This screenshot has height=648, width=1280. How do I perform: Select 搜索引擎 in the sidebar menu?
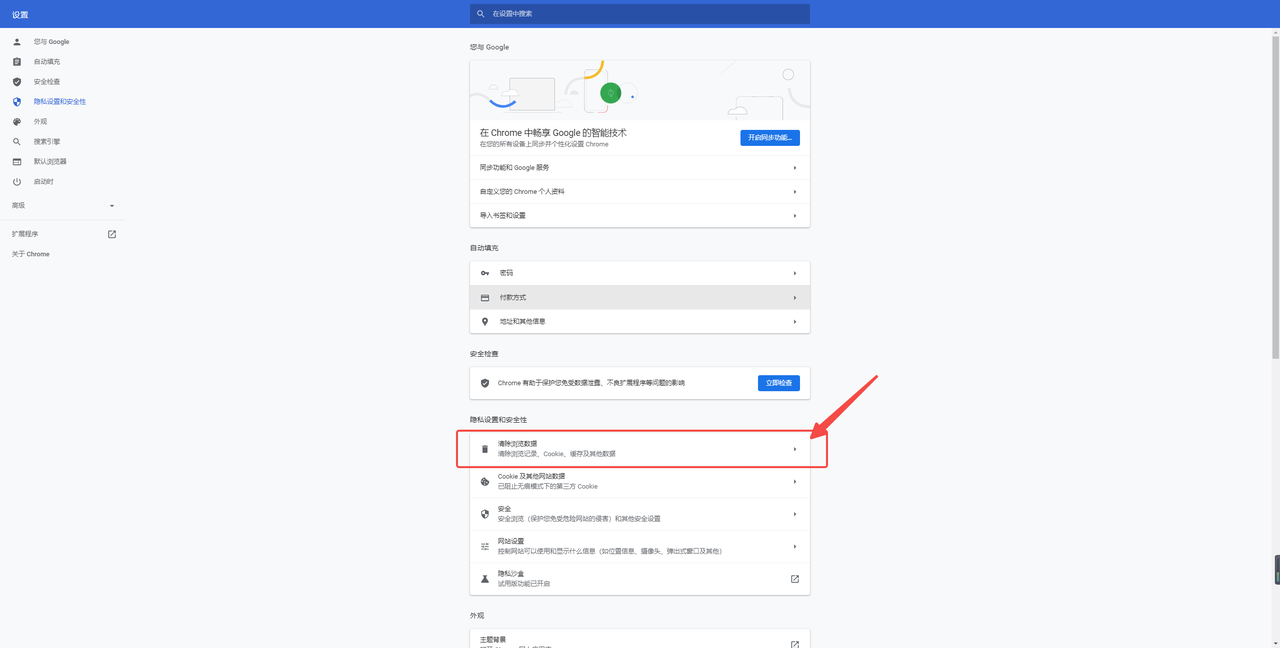pos(47,142)
